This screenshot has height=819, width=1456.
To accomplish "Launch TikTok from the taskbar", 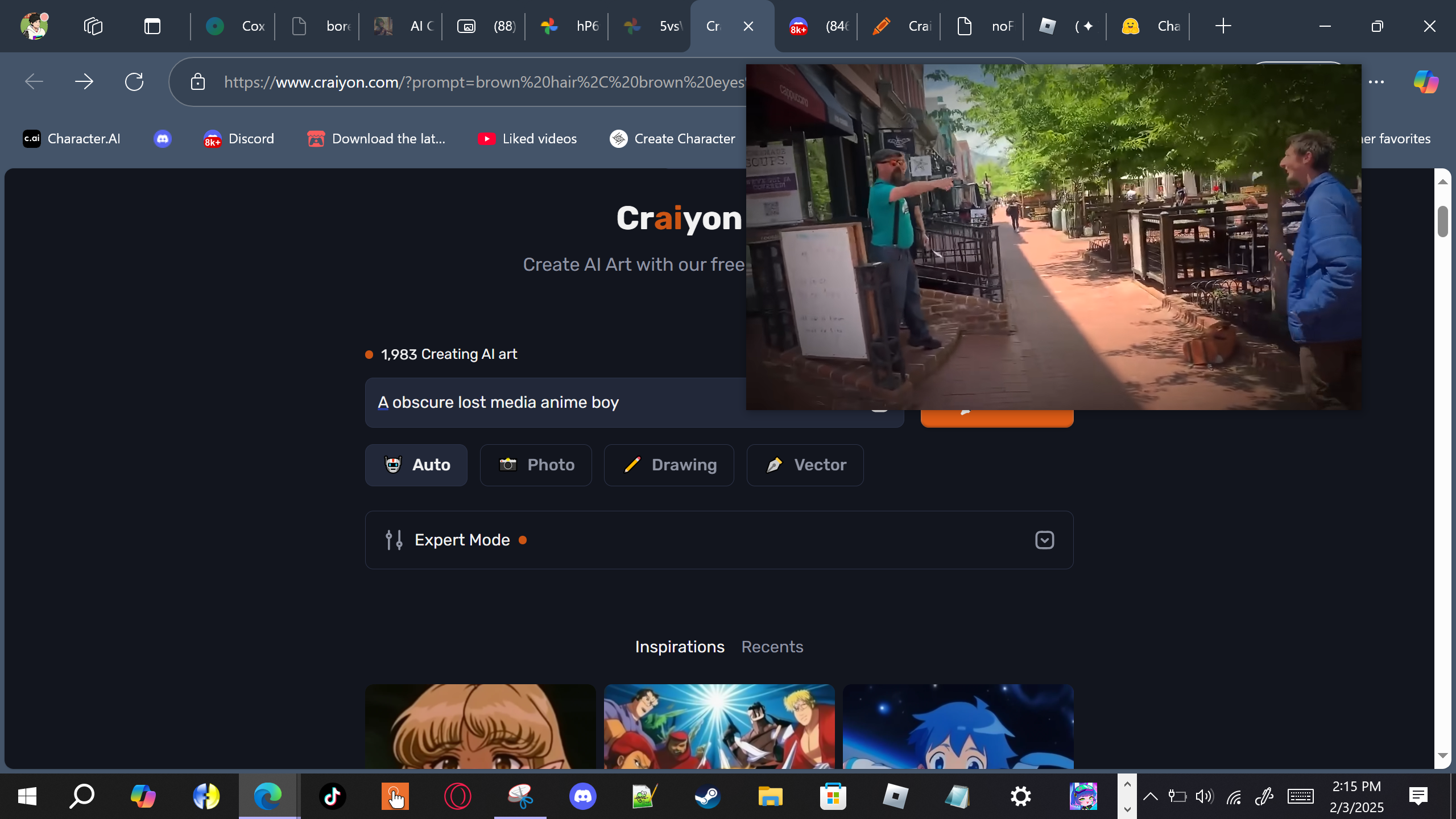I will (332, 796).
